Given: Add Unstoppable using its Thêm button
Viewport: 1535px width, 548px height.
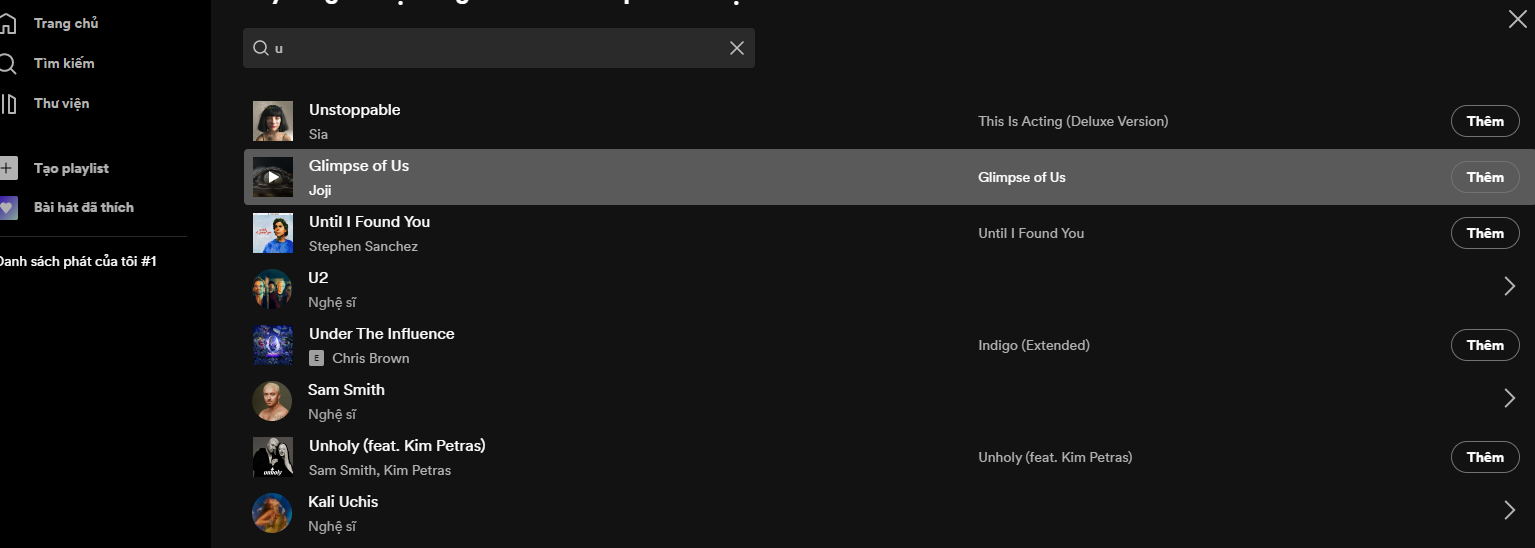Looking at the screenshot, I should coord(1485,121).
